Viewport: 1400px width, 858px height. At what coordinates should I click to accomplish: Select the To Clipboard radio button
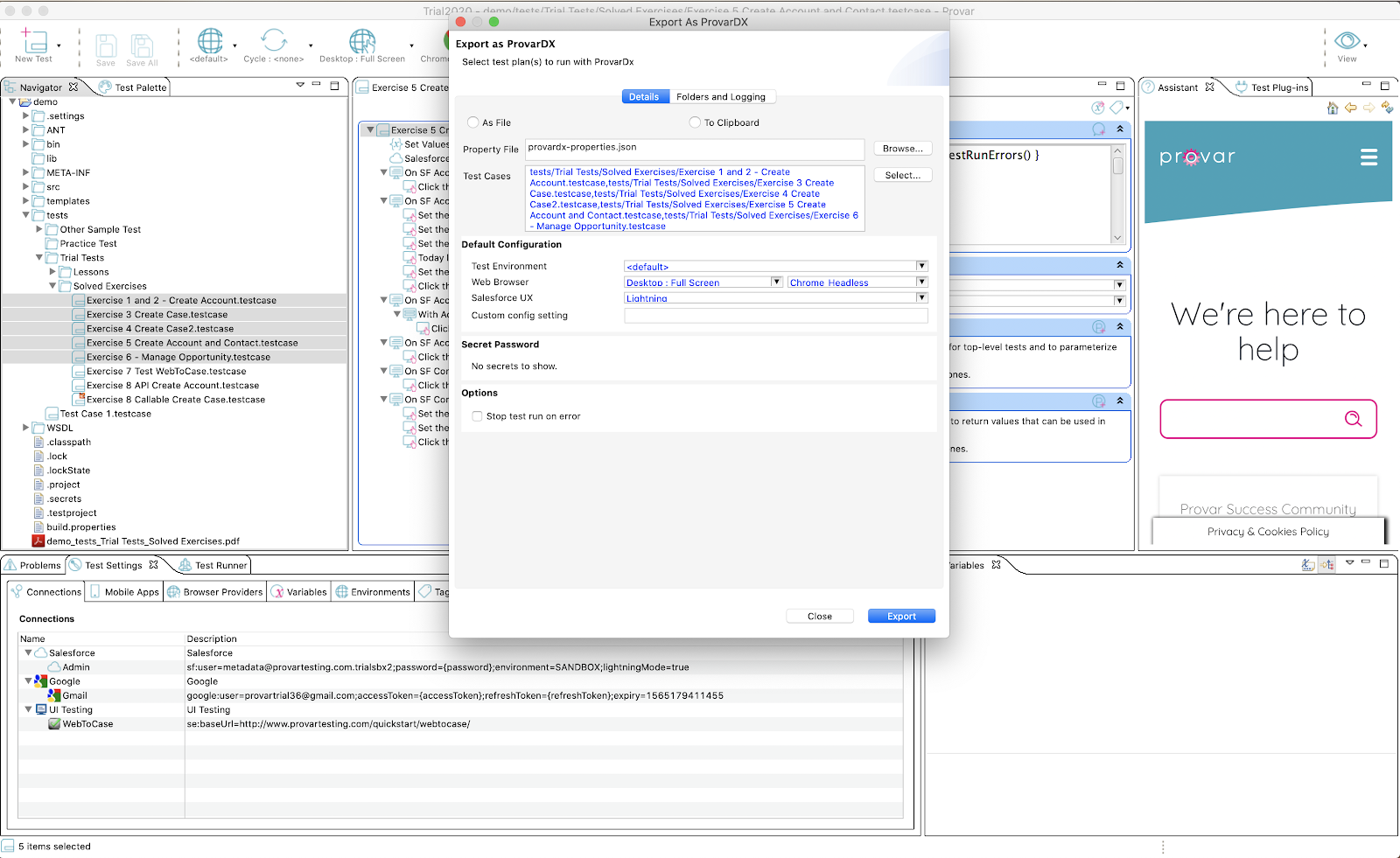[x=695, y=122]
